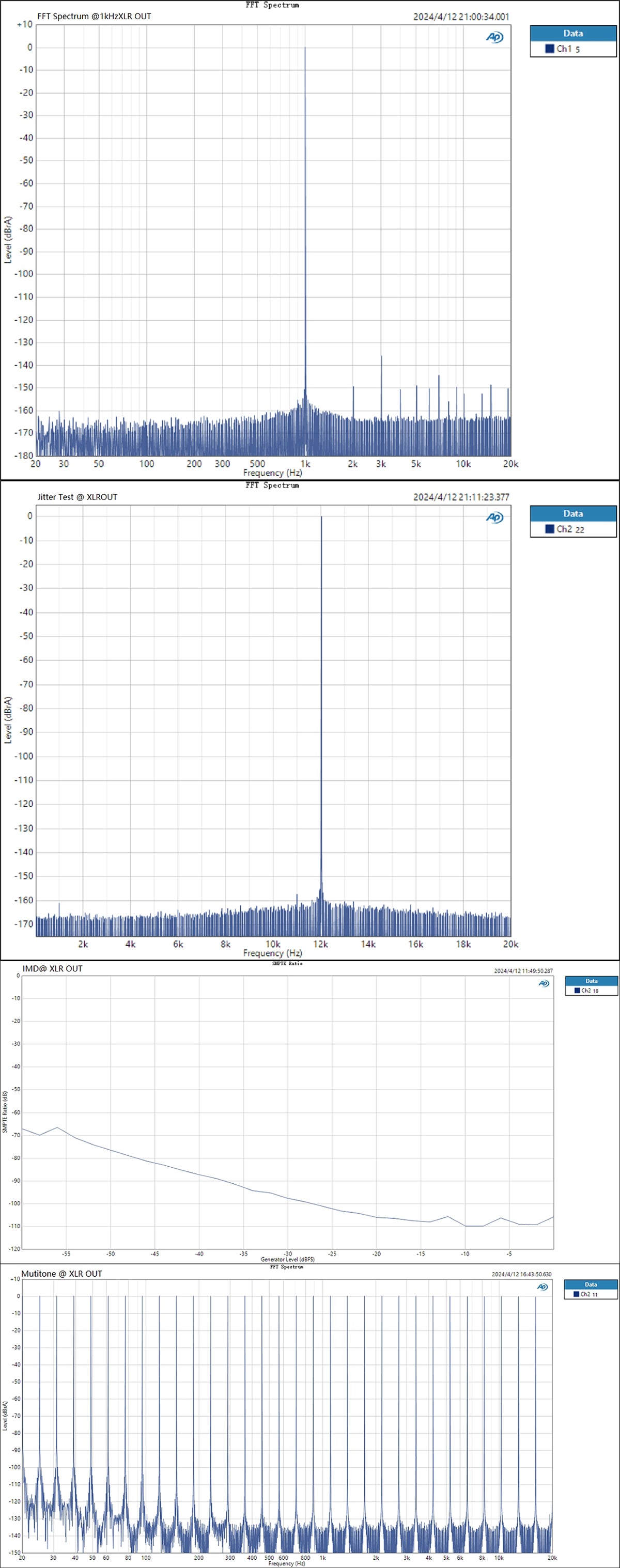Select the 'FFT Spectrum @1kHzXLR OUT' title

pyautogui.click(x=94, y=17)
